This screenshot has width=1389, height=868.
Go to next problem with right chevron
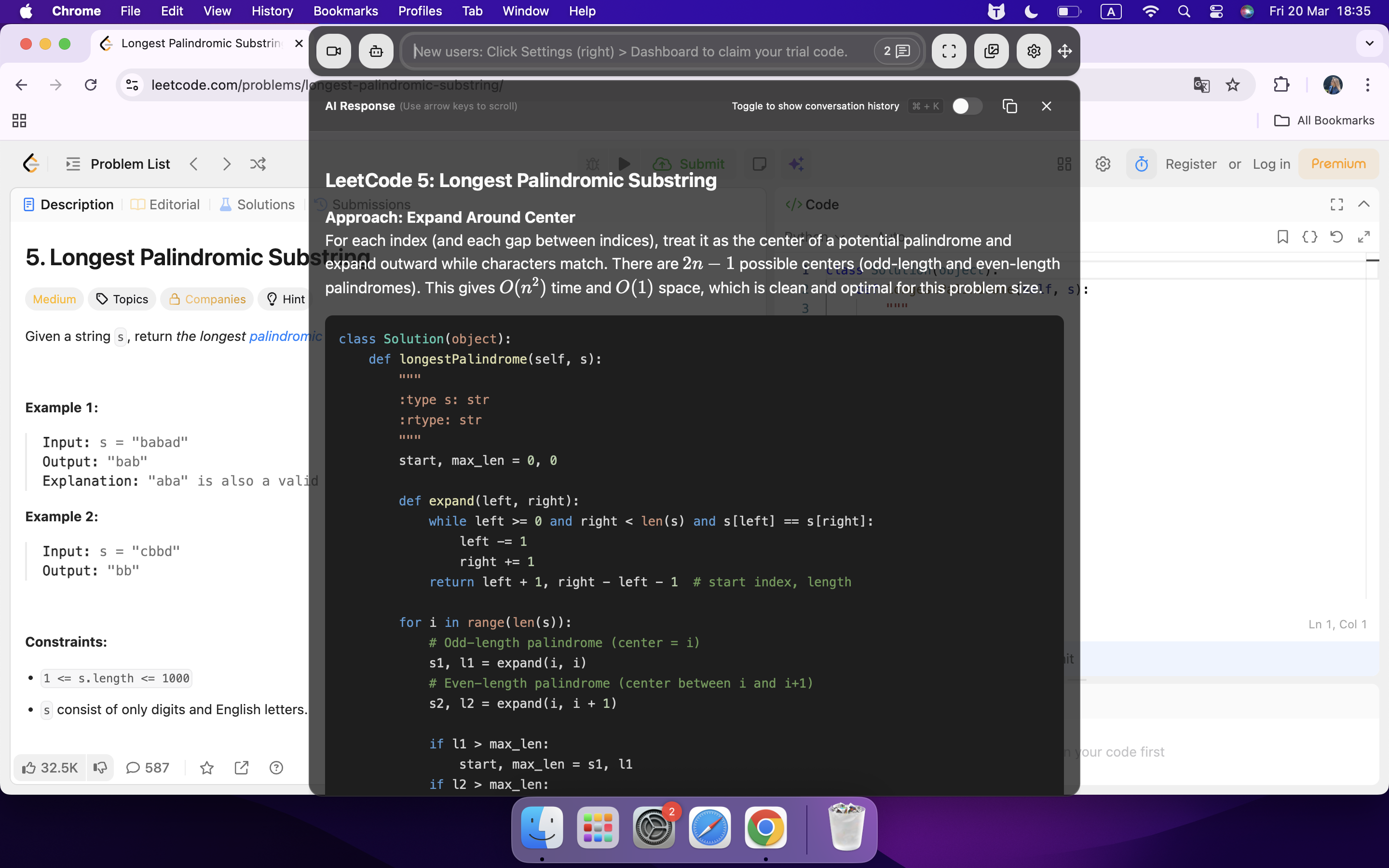tap(227, 164)
